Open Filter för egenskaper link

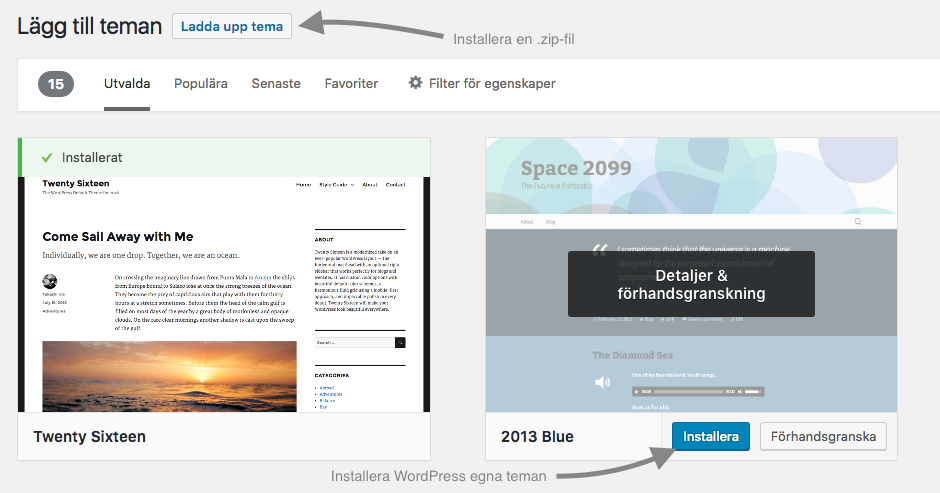(492, 83)
